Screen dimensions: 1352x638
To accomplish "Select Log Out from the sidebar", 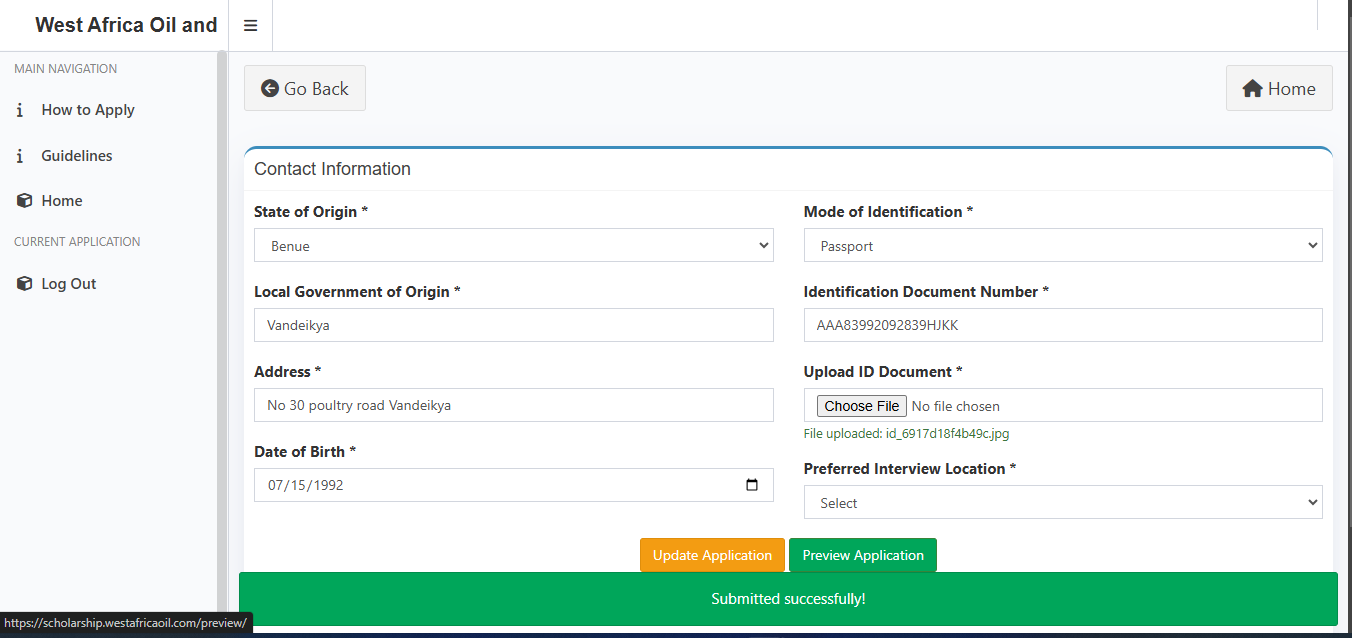I will pos(69,284).
